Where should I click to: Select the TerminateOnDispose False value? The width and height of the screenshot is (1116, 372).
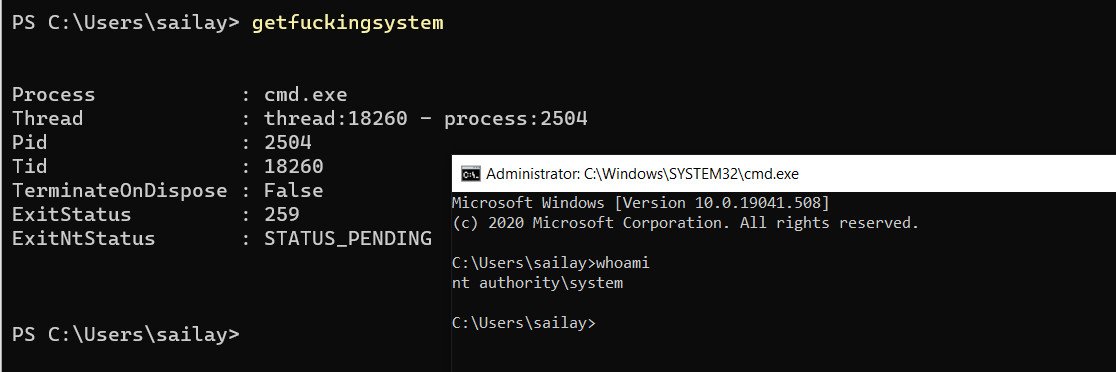click(x=293, y=191)
